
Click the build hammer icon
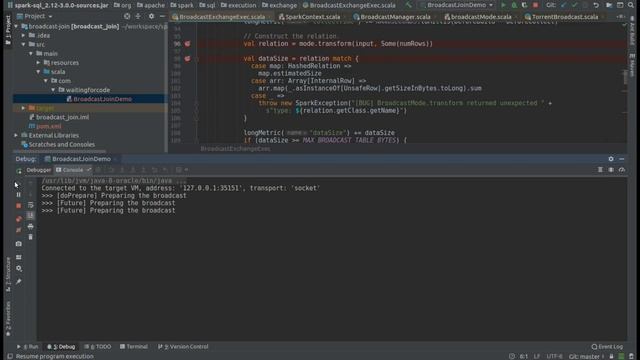[x=409, y=5]
